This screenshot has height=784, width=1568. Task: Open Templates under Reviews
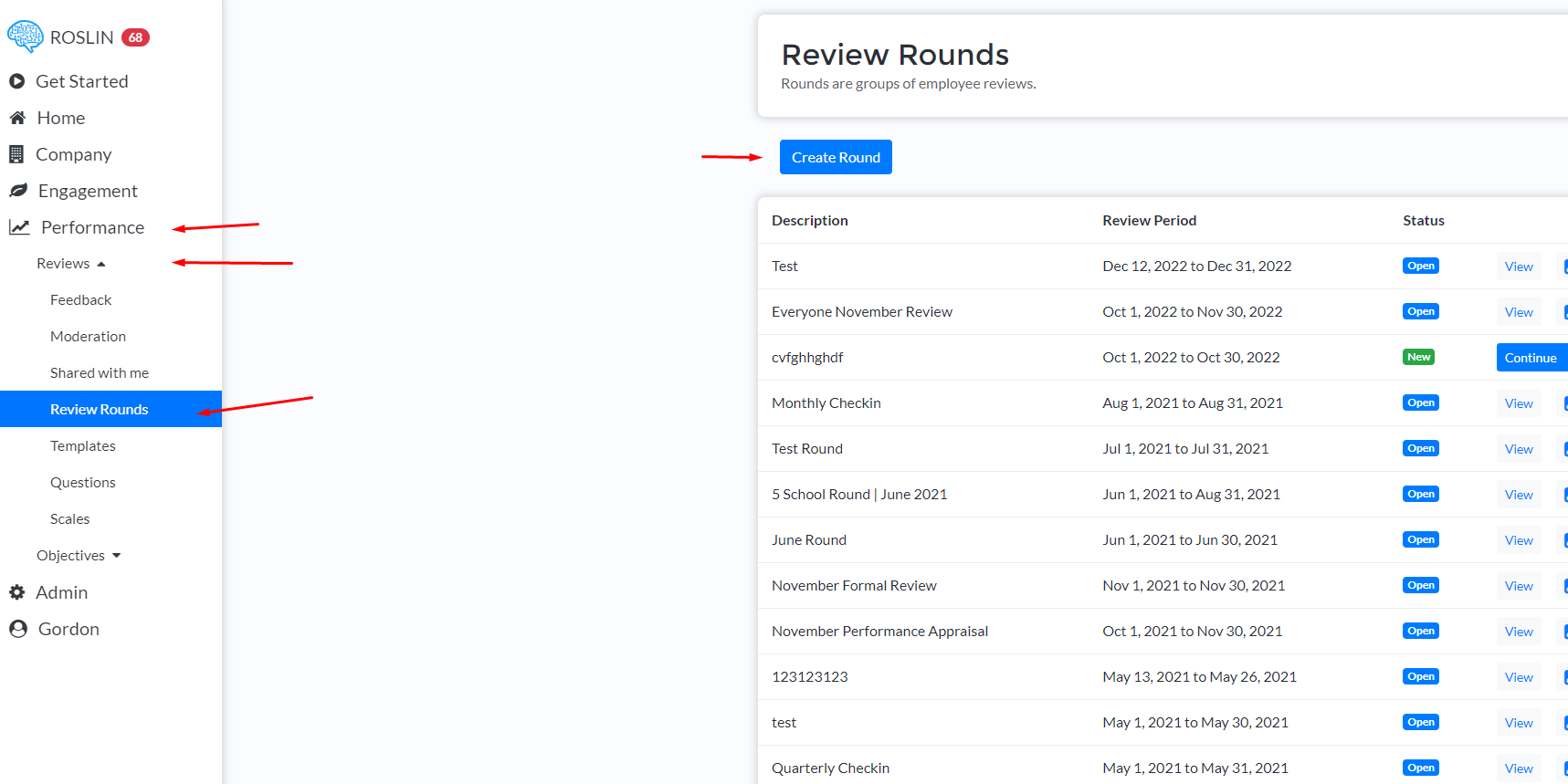[x=83, y=446]
